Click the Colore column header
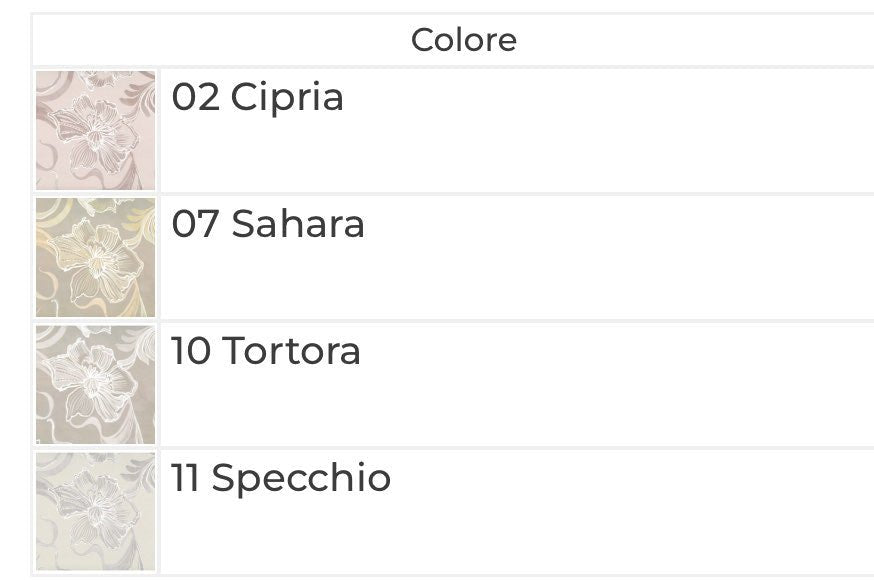Screen dimensions: 874x580 click(464, 40)
